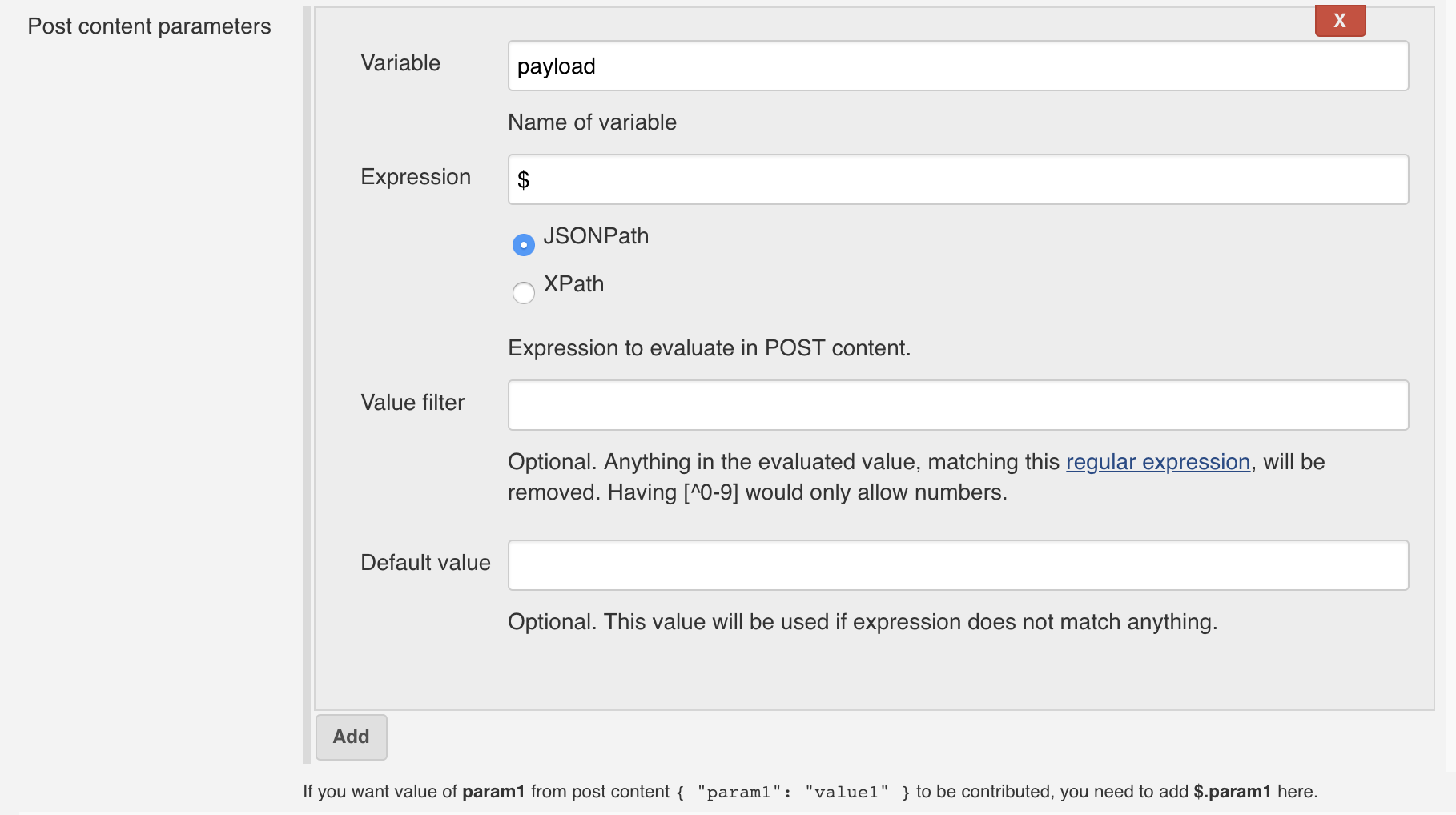The height and width of the screenshot is (815, 1456).
Task: Add a new post content parameter
Action: click(351, 737)
